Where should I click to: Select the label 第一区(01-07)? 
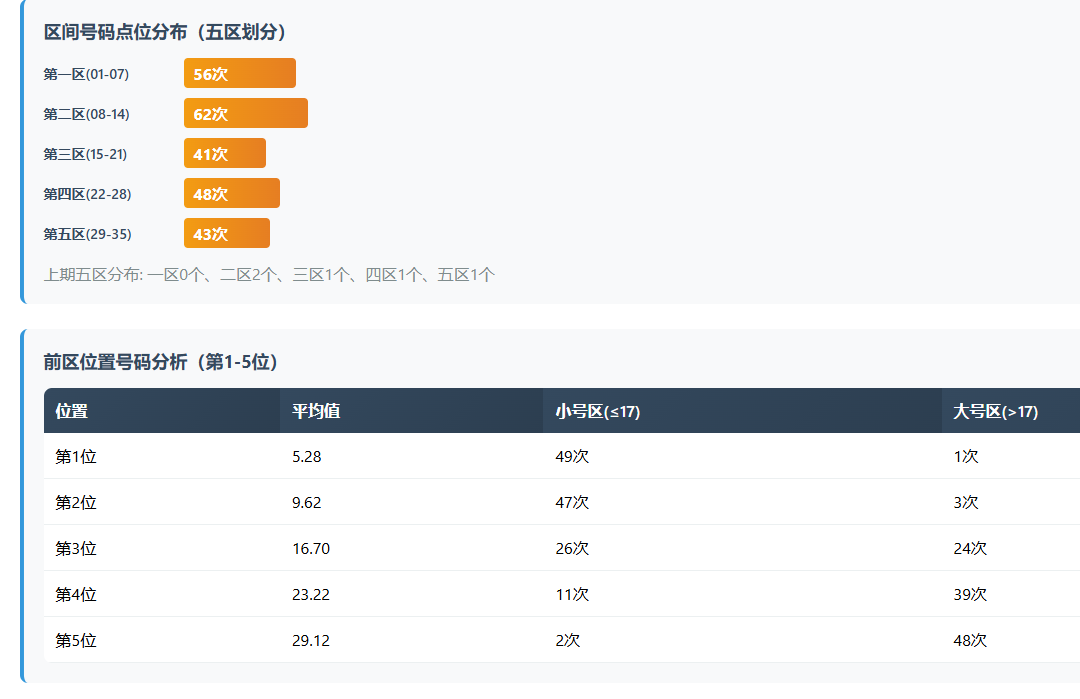[86, 74]
